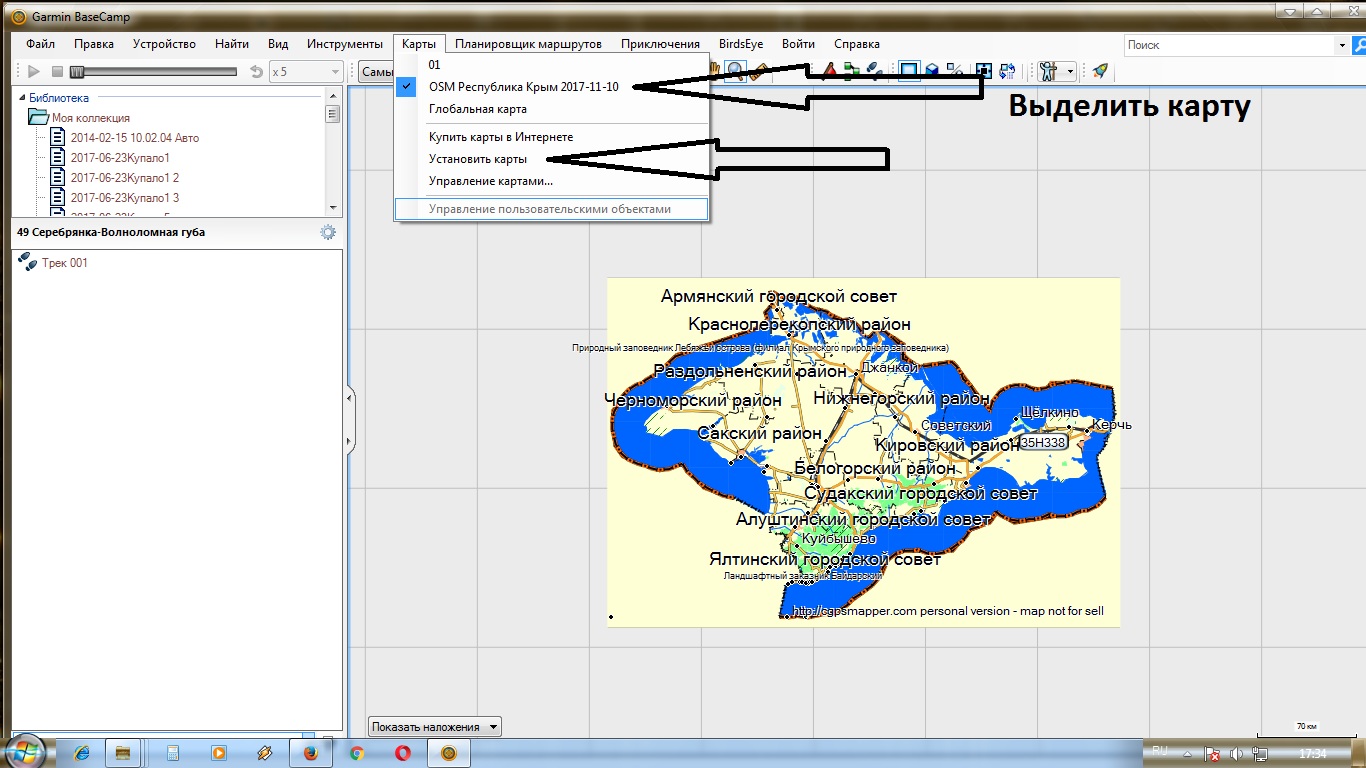
Task: Click the left panel collapse handle
Action: coord(350,418)
